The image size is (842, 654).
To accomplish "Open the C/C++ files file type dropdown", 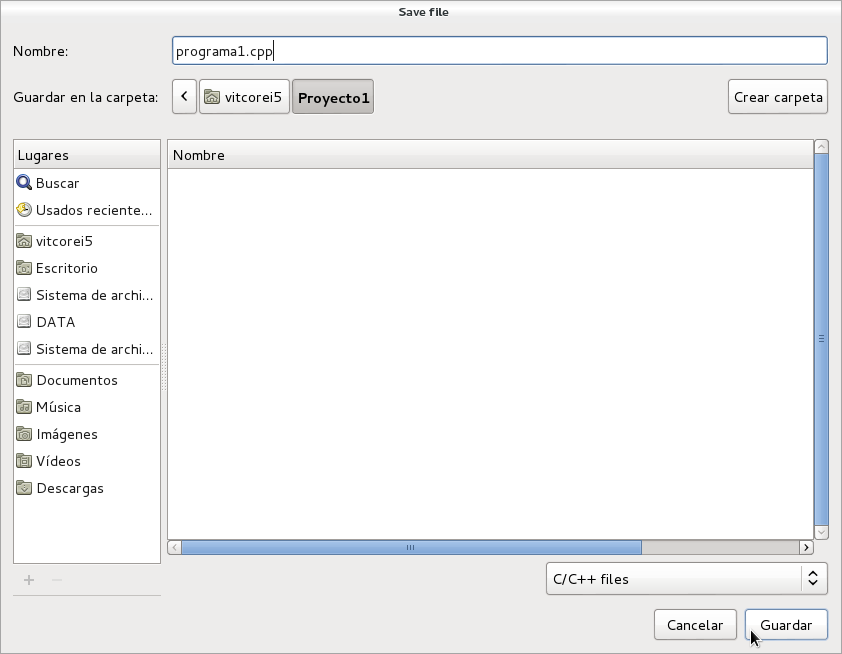I will point(686,578).
